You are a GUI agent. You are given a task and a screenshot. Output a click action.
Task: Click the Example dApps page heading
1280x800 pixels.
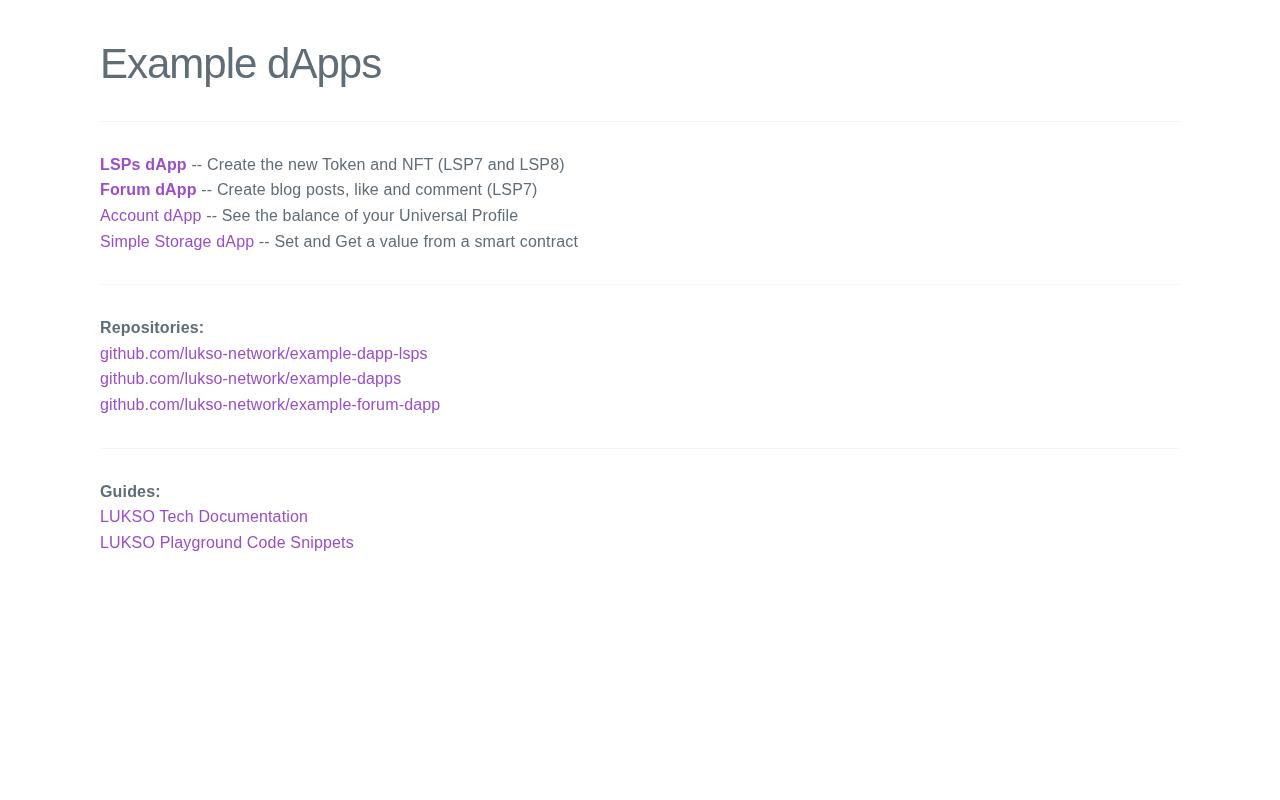tap(241, 64)
